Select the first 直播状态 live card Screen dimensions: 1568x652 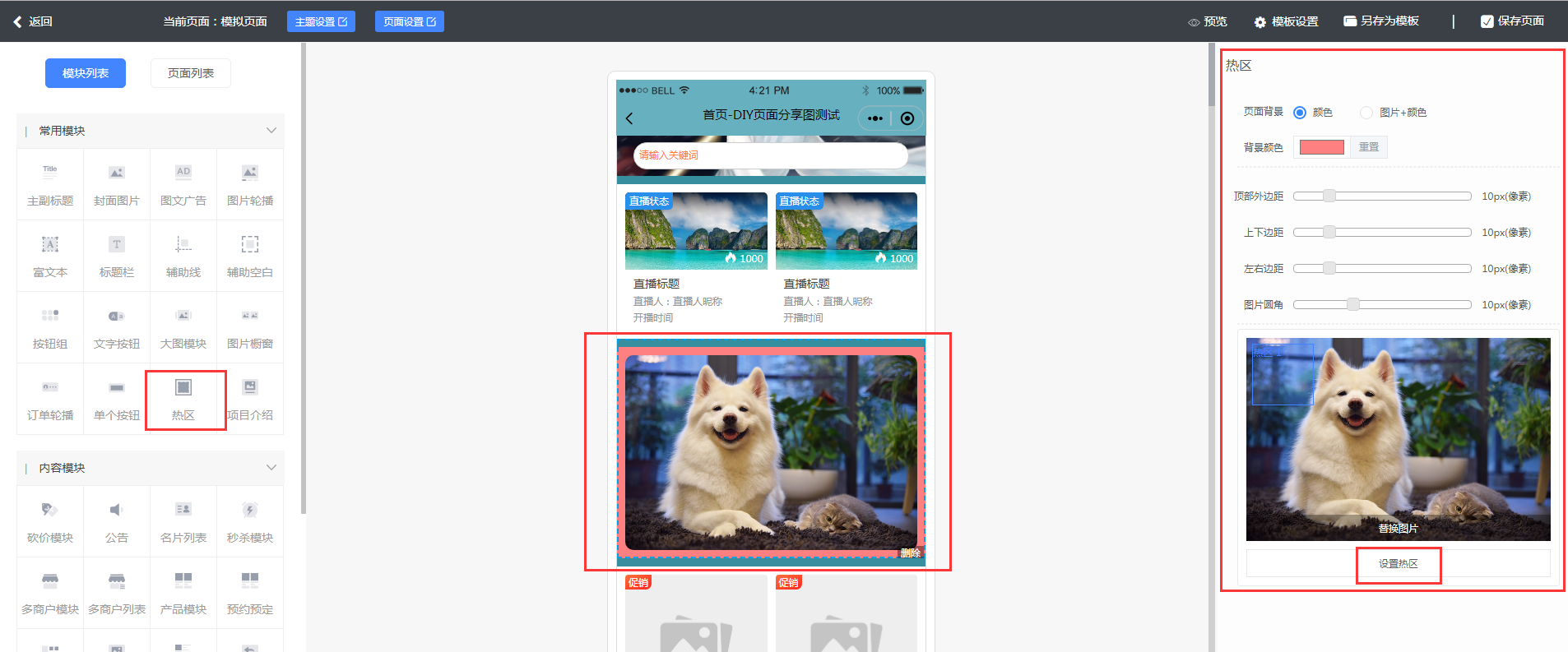coord(696,260)
